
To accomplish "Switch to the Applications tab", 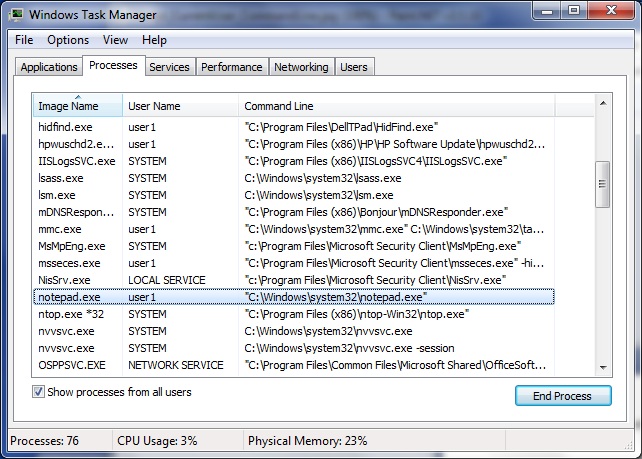I will point(49,67).
